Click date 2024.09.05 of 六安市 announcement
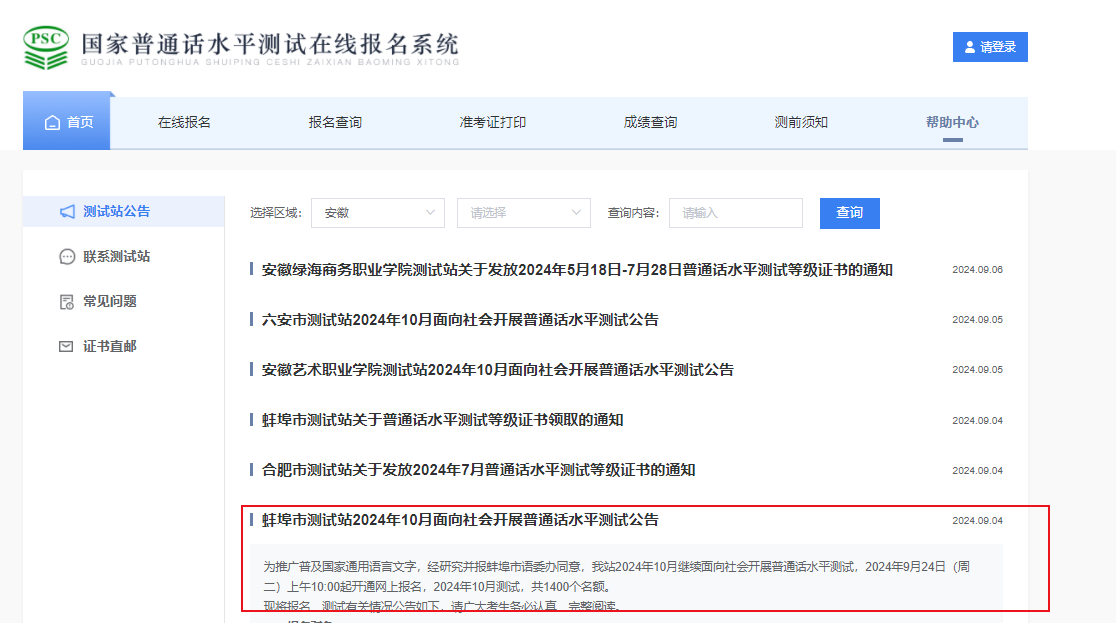Image resolution: width=1116 pixels, height=623 pixels. 977,320
